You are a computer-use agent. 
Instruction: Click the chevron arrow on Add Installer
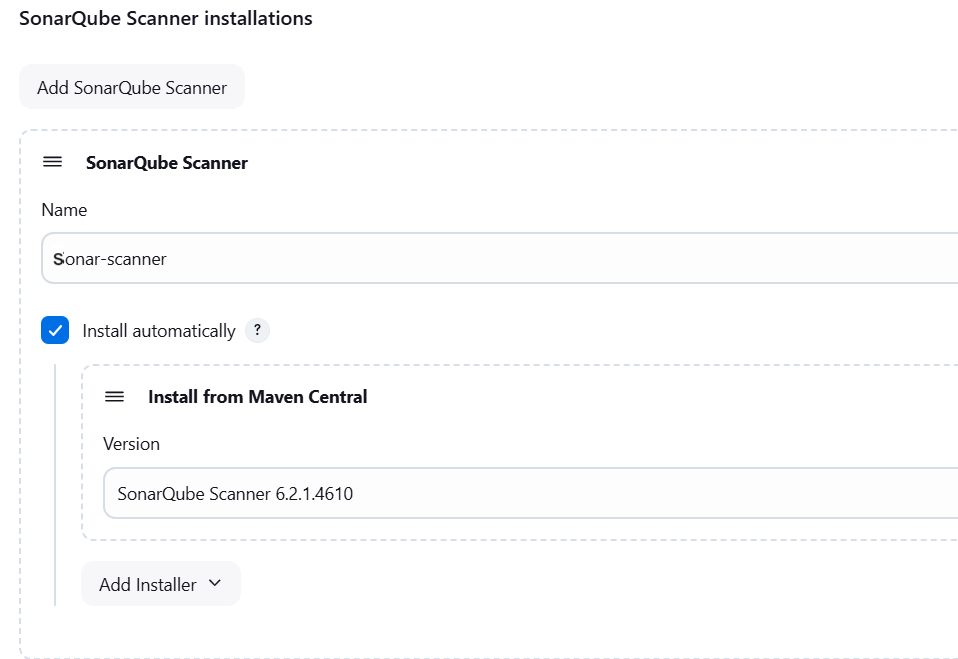click(214, 583)
